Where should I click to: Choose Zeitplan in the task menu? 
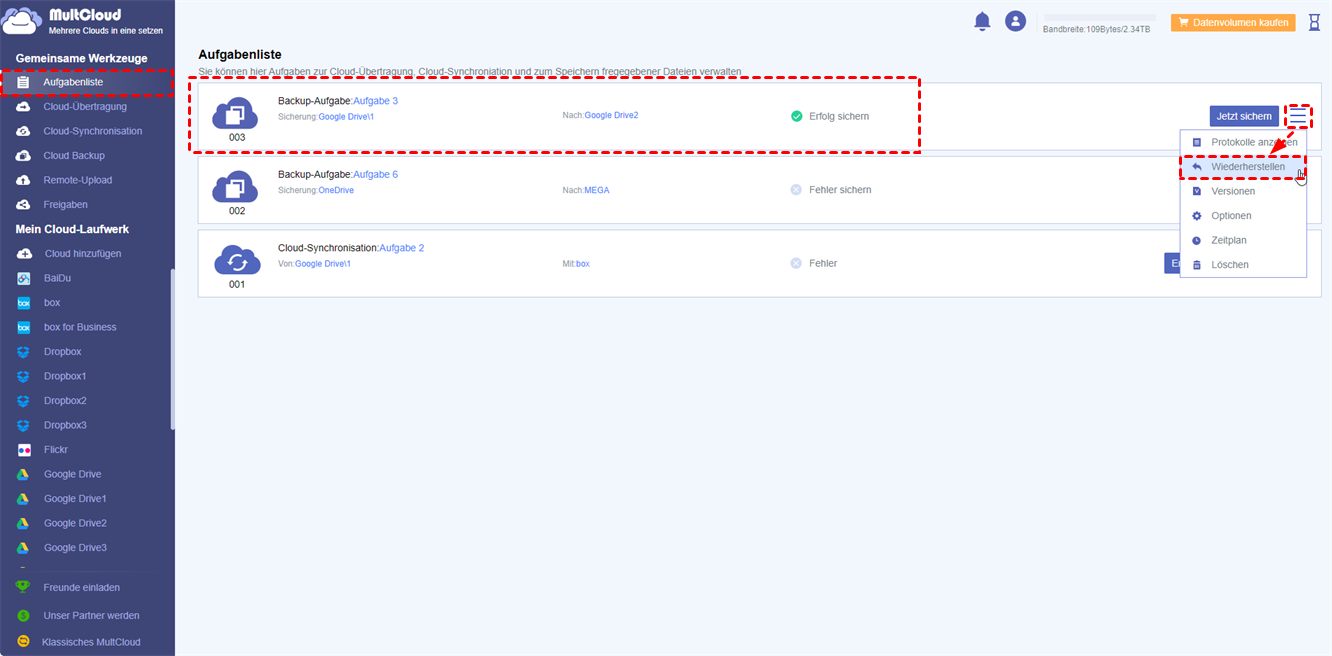[1243, 240]
